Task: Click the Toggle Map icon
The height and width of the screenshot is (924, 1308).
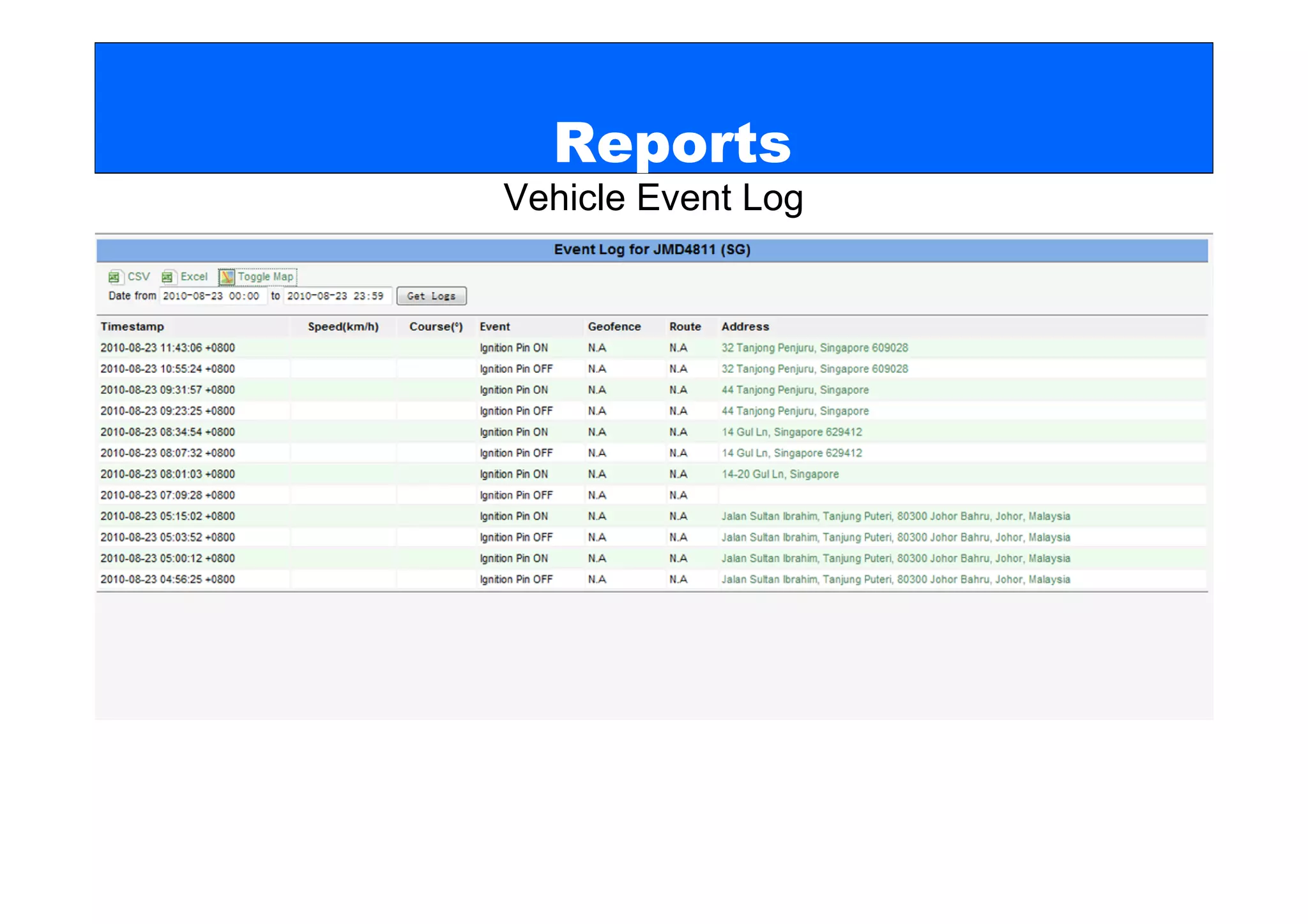Action: (x=227, y=276)
